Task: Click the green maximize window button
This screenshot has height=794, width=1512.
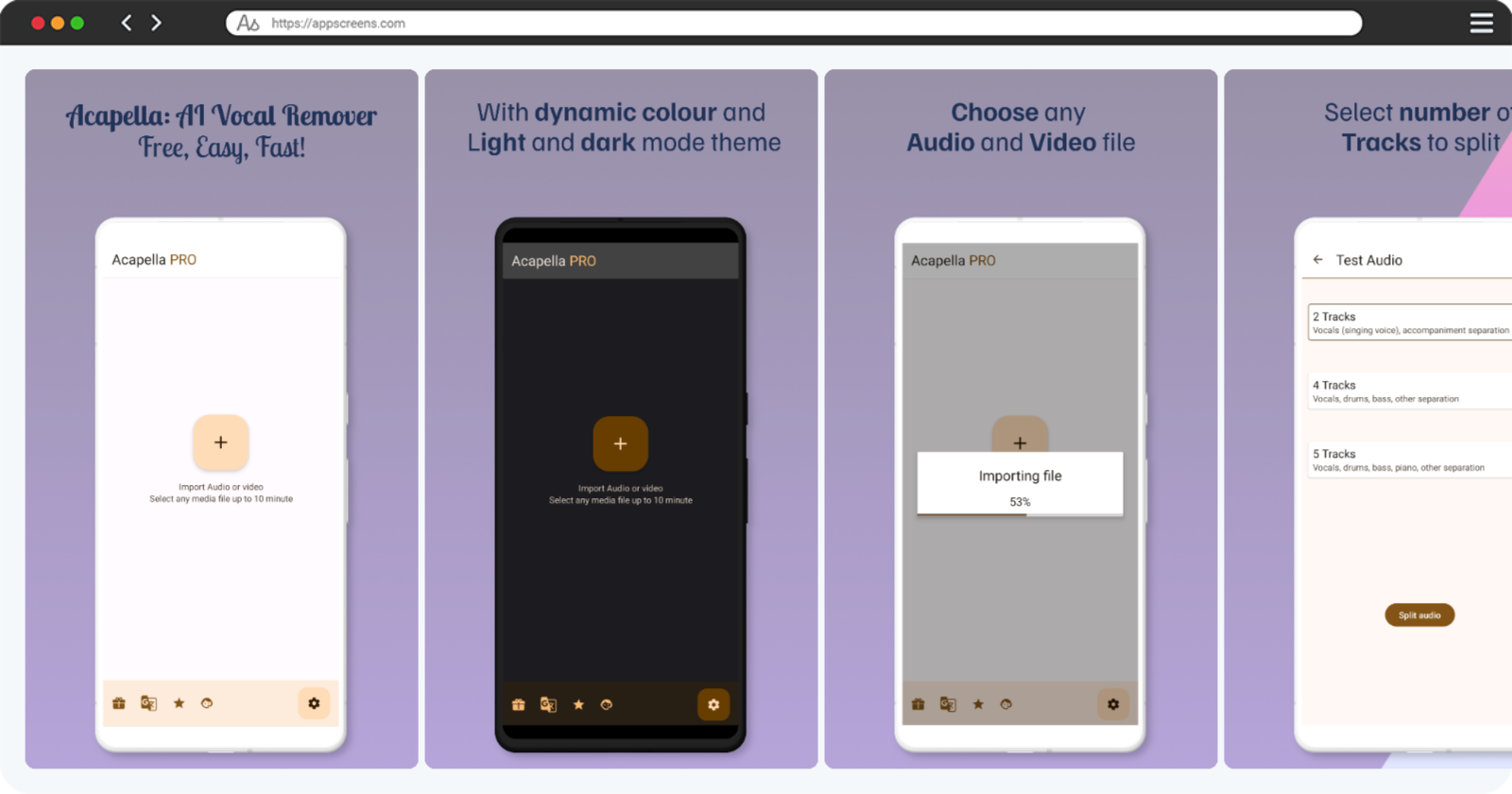Action: point(77,23)
